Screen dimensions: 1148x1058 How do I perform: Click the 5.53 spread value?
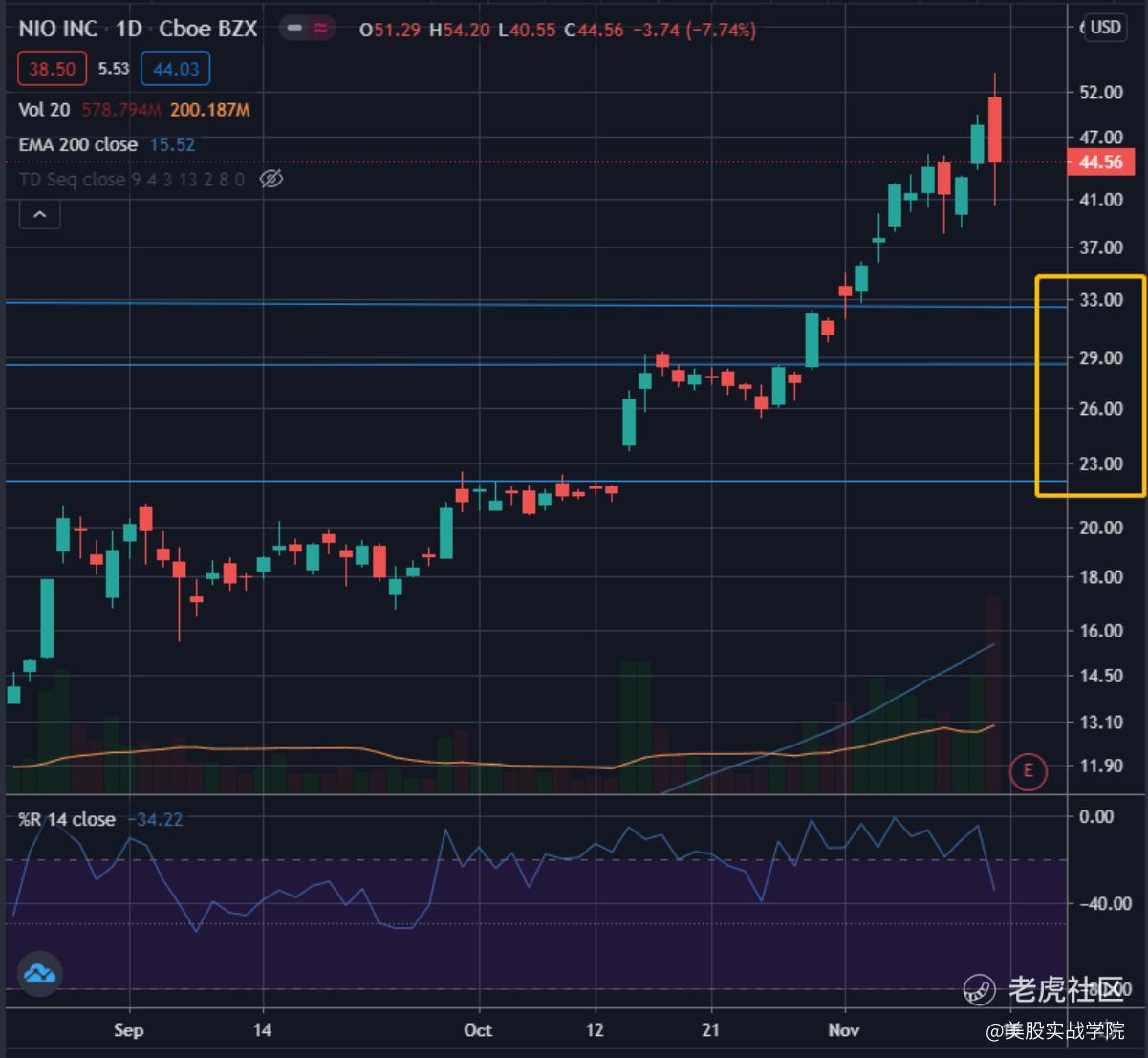114,69
